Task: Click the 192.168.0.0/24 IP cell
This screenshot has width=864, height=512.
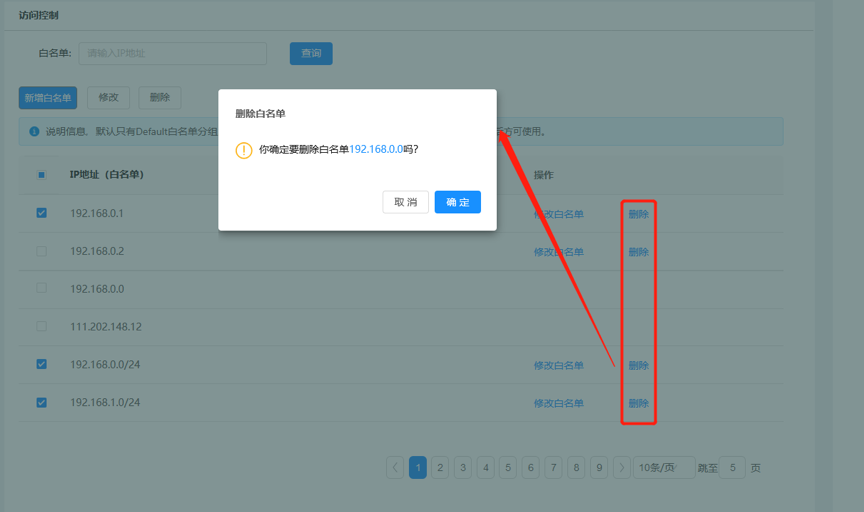Action: [x=105, y=364]
